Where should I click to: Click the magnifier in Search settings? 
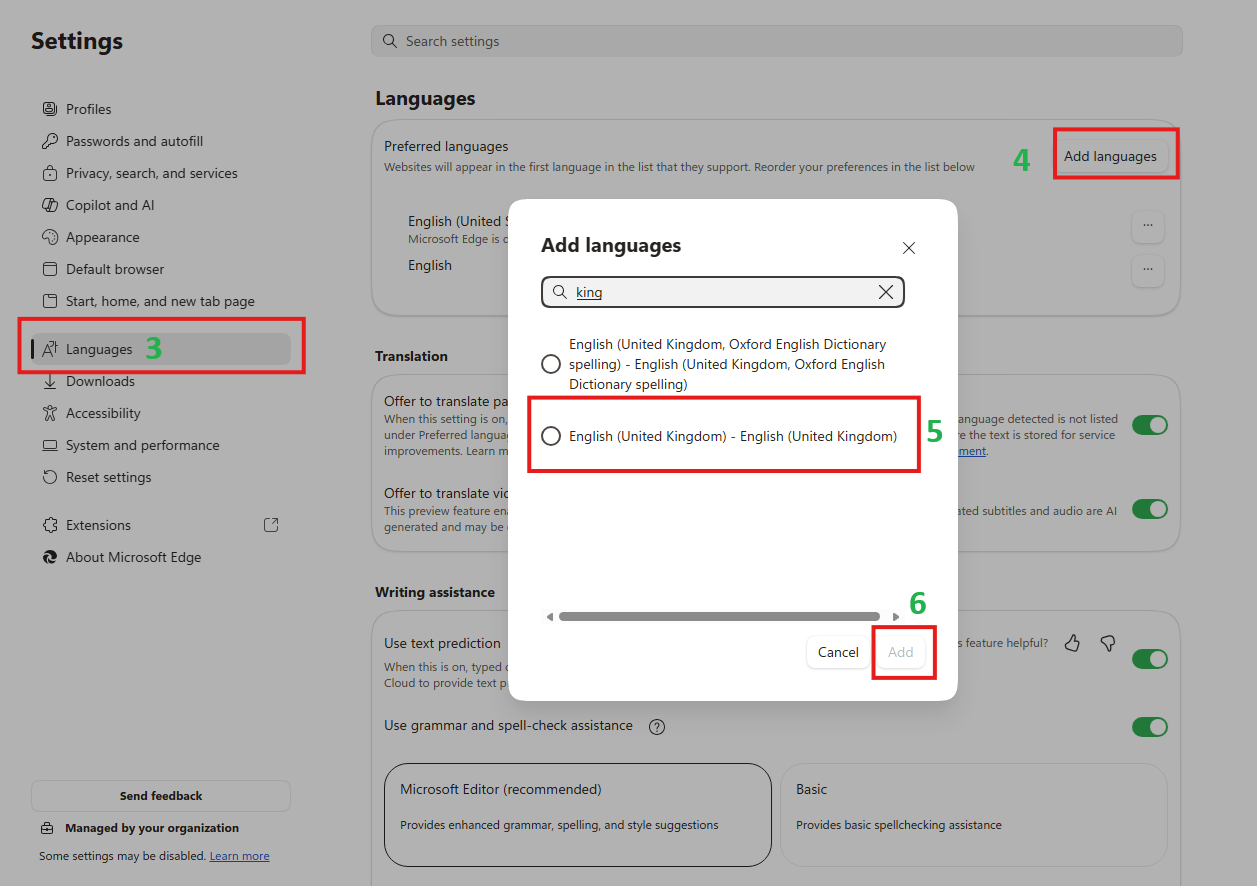[389, 41]
